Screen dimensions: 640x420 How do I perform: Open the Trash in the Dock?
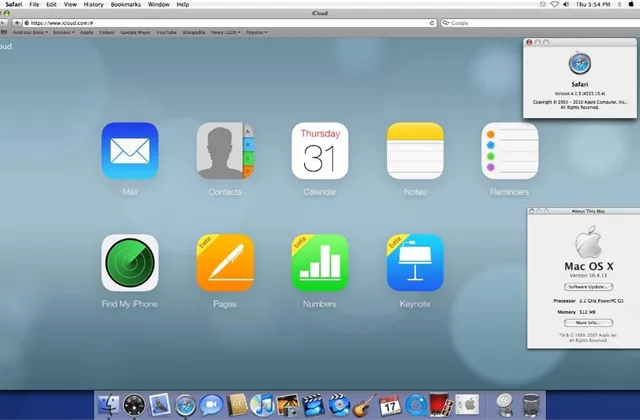click(x=531, y=405)
